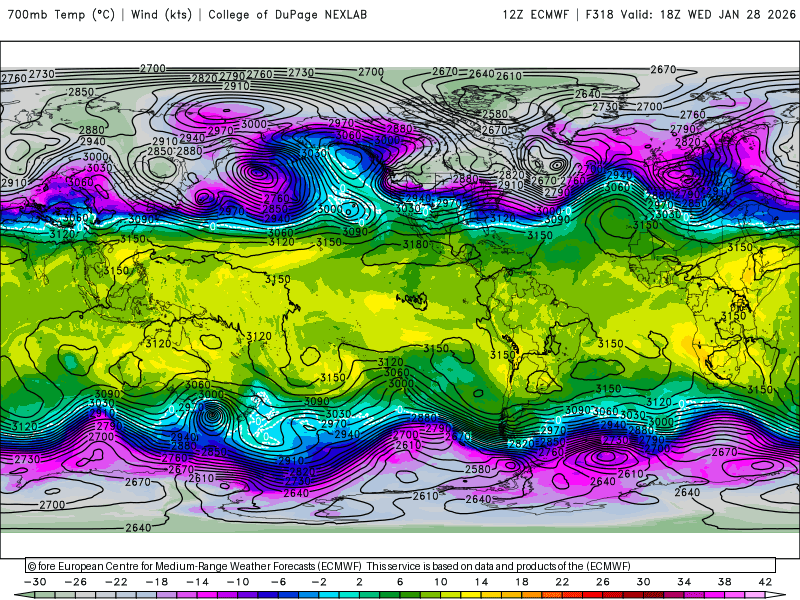Click the "14" legend value
The height and width of the screenshot is (600, 800).
tap(481, 582)
